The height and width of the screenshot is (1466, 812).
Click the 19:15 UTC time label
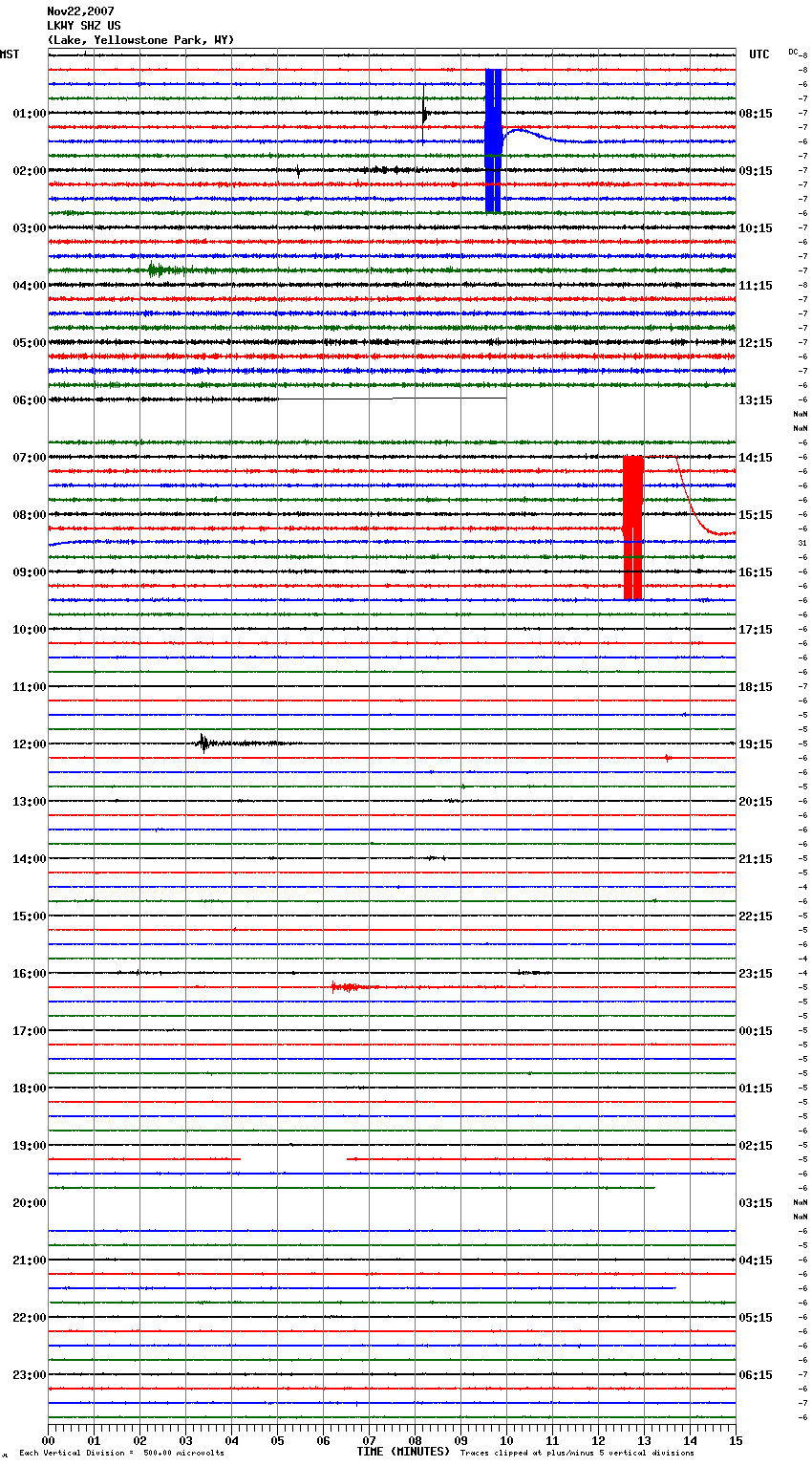coord(756,744)
